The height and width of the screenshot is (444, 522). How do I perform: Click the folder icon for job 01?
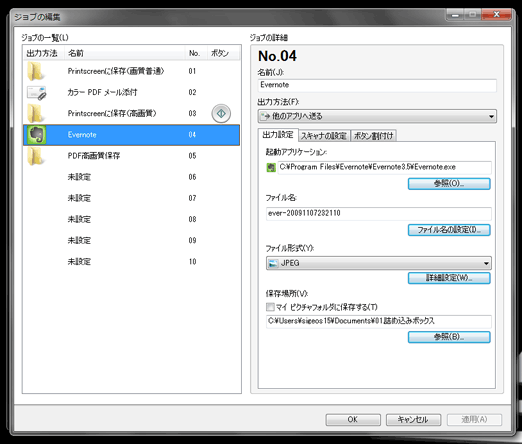36,71
